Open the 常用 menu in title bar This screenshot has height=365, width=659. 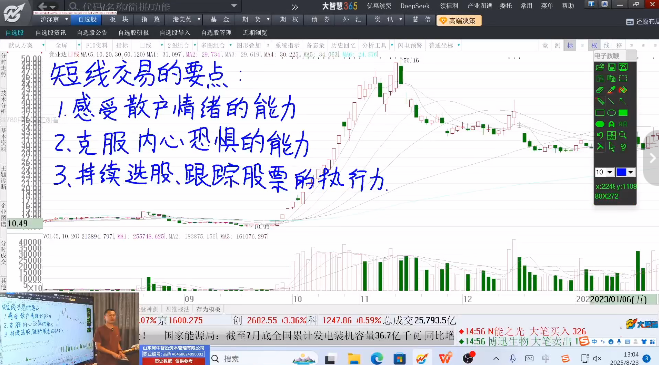pyautogui.click(x=526, y=6)
